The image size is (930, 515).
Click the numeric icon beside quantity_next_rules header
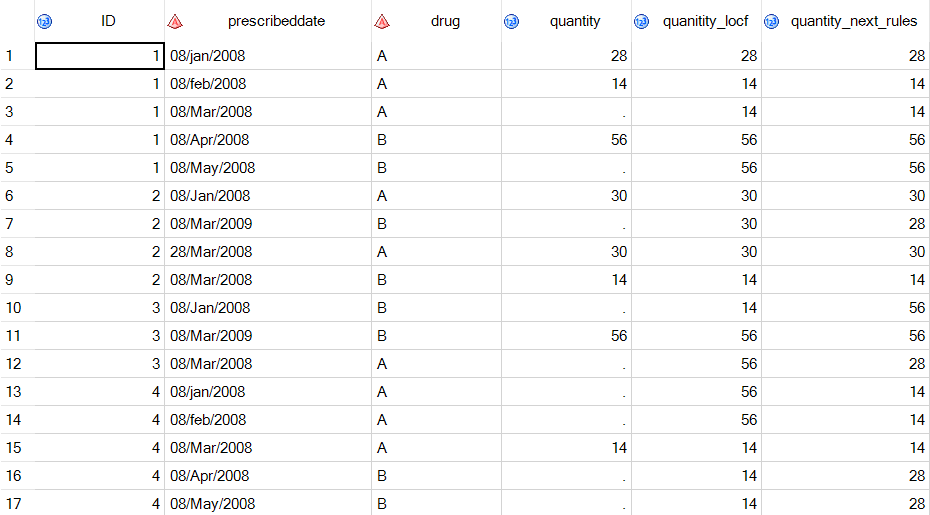pos(772,21)
